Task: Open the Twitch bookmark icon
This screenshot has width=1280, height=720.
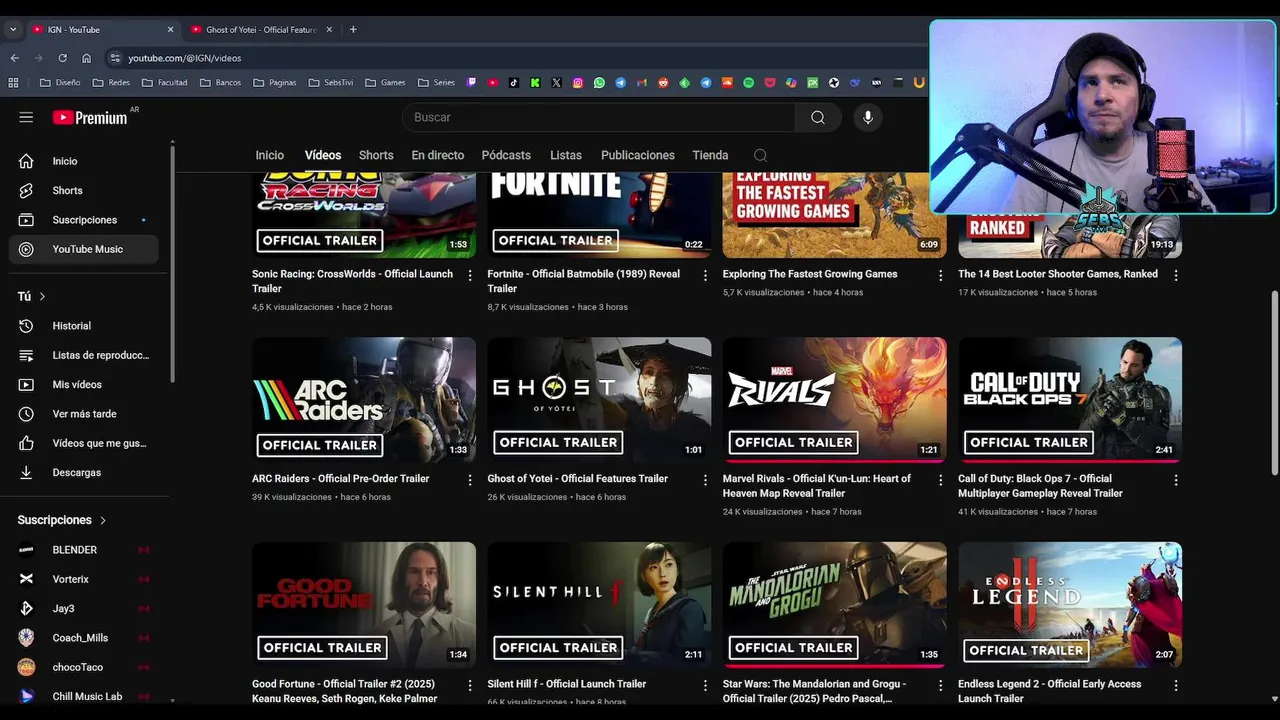Action: point(472,83)
